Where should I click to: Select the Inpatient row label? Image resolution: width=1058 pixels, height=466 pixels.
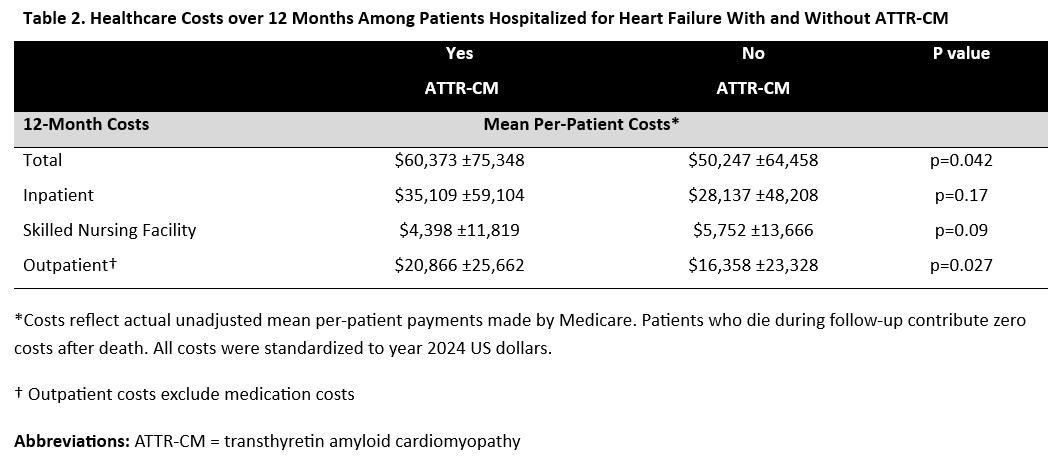tap(58, 194)
